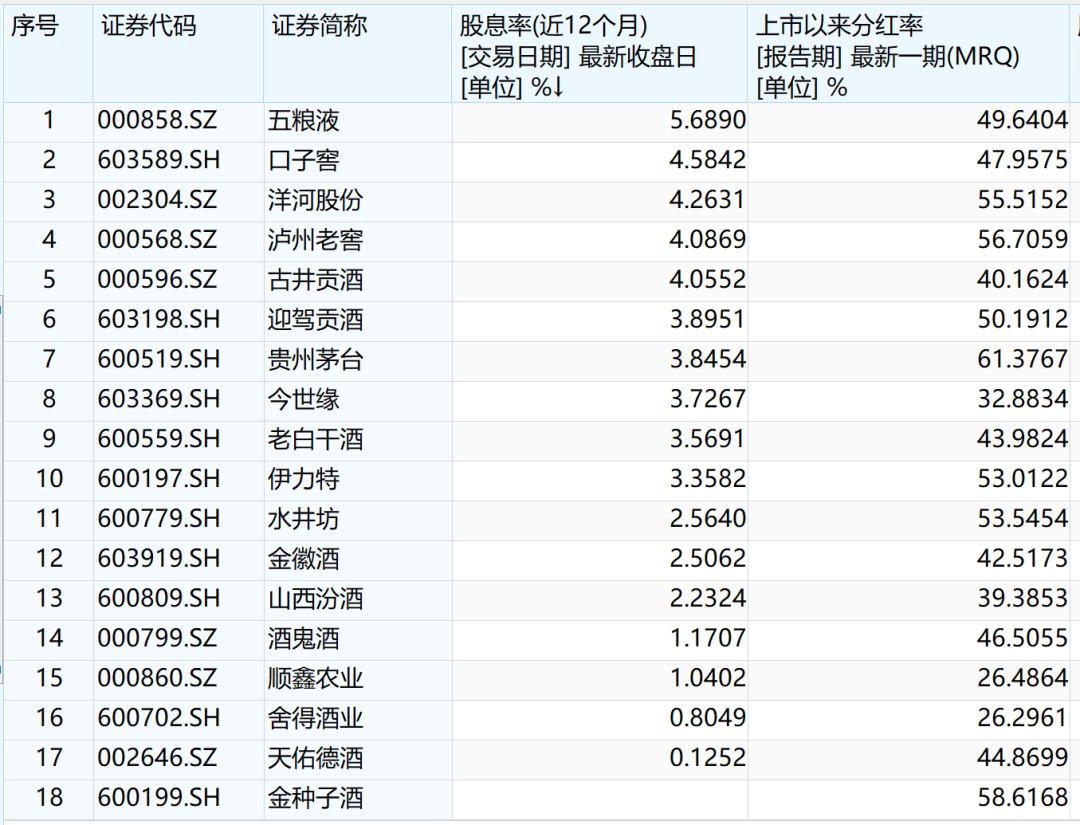1080x825 pixels.
Task: Click the empty dividend yield cell for 金种子酒
Action: pyautogui.click(x=600, y=797)
